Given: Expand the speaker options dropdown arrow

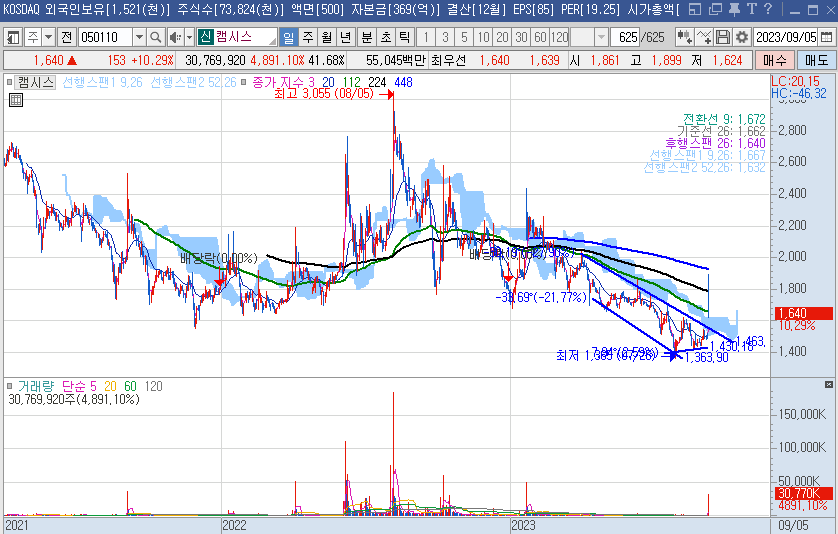Looking at the screenshot, I should pyautogui.click(x=189, y=37).
